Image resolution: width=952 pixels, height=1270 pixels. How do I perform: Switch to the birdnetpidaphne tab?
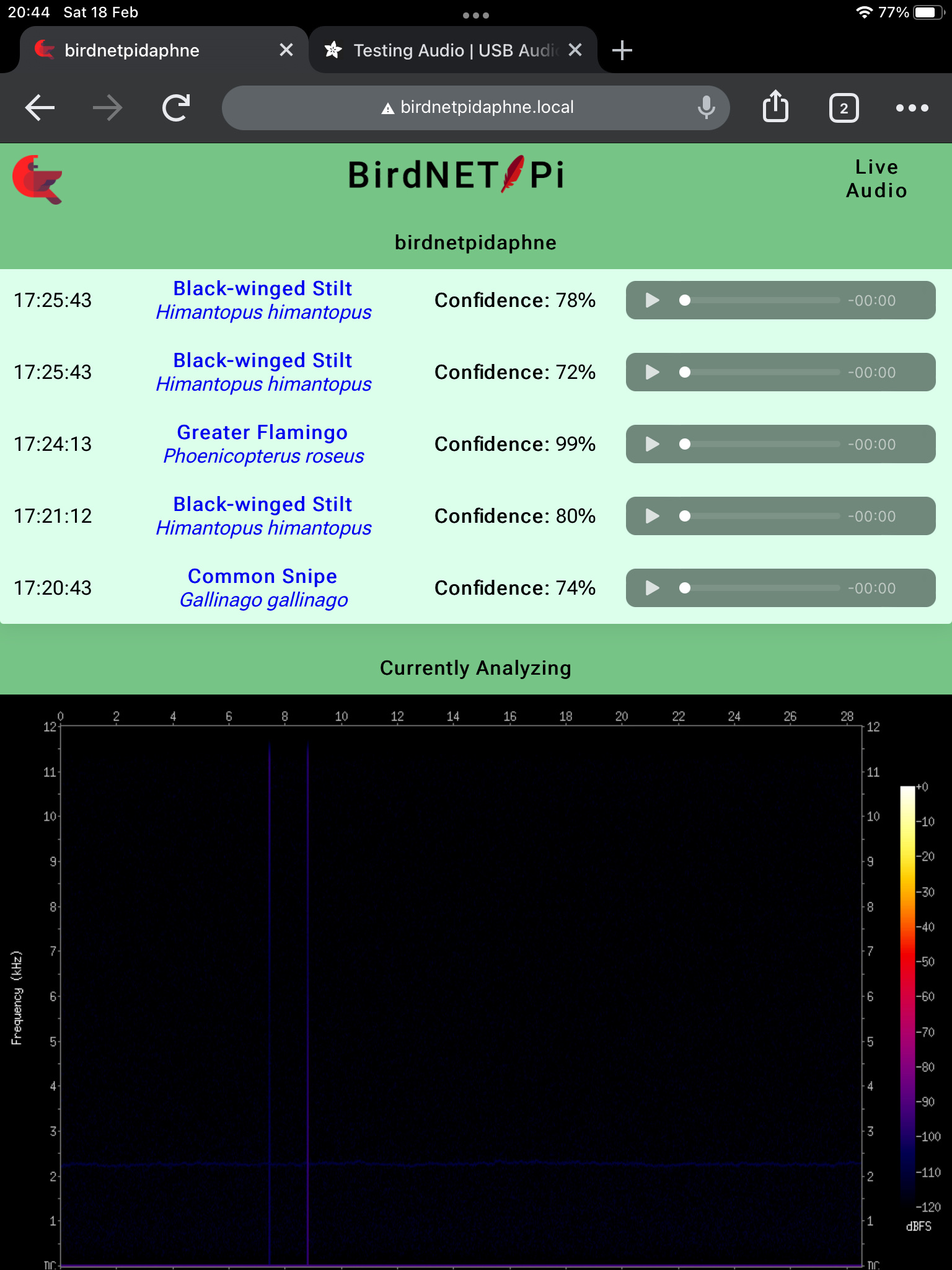coord(162,50)
